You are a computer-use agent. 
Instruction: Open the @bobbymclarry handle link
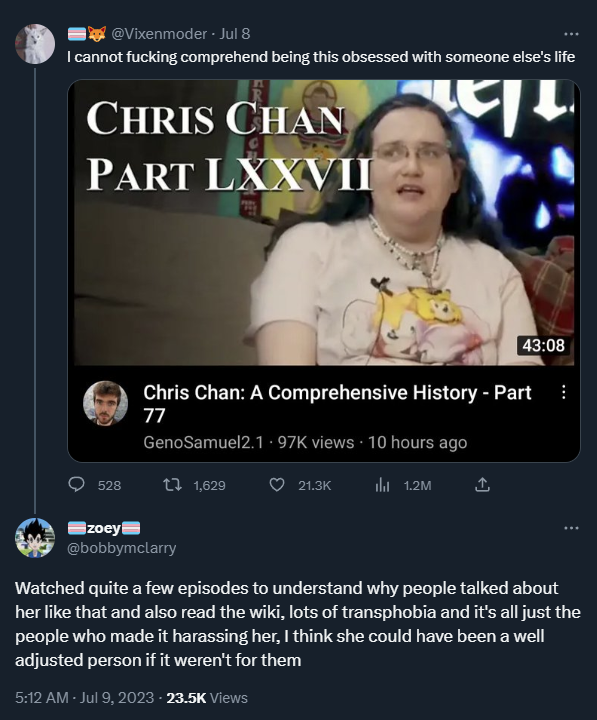tap(122, 548)
